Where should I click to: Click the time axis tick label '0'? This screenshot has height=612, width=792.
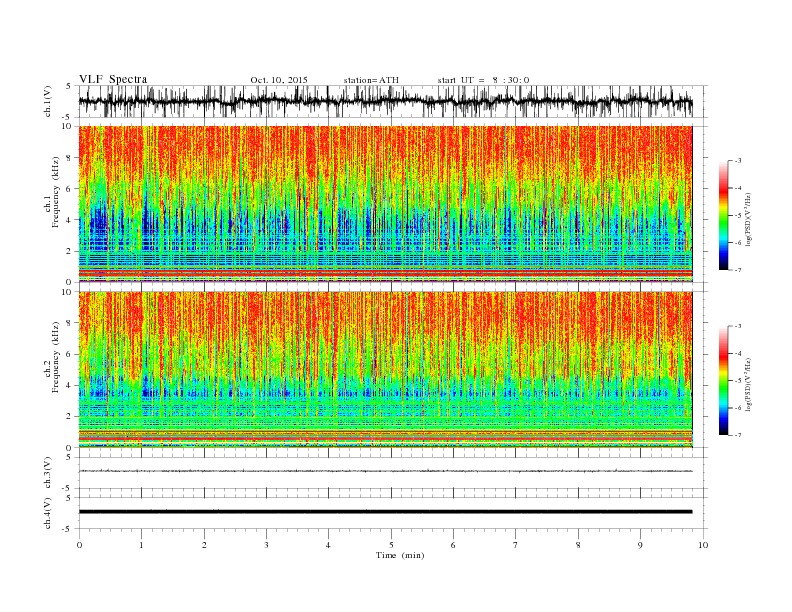coord(79,545)
